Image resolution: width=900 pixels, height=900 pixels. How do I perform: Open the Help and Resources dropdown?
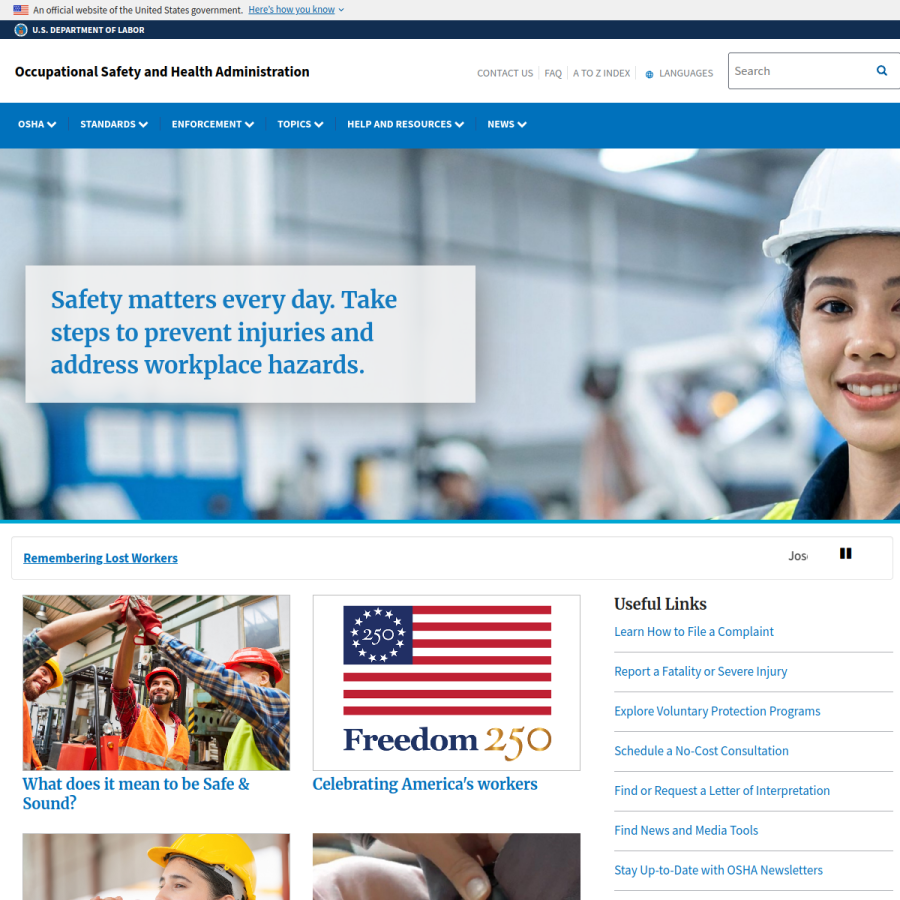pyautogui.click(x=405, y=124)
